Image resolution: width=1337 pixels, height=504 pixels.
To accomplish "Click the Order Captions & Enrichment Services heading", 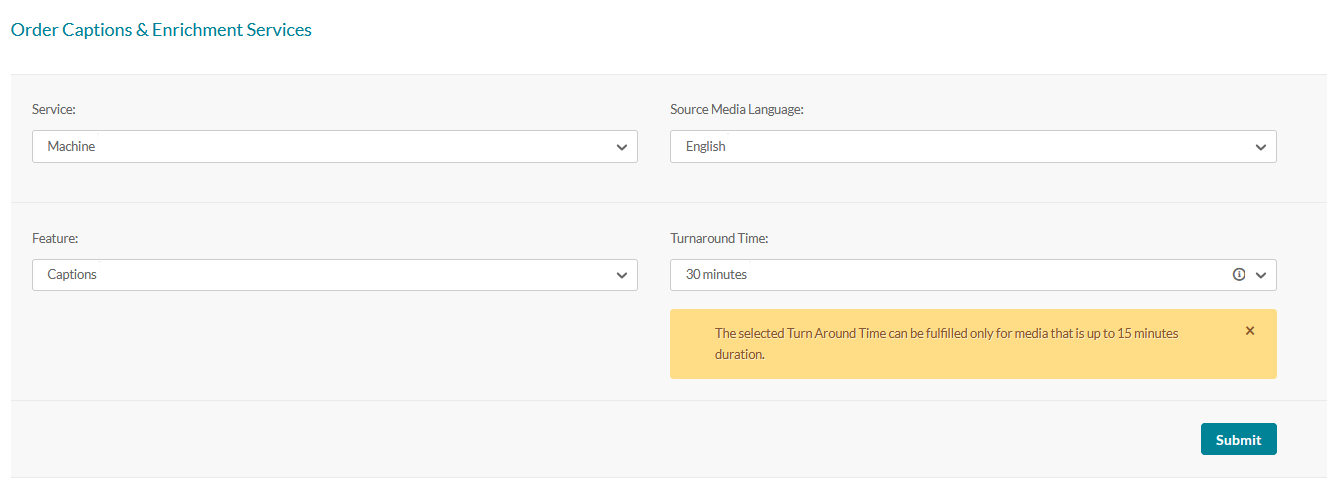I will (161, 30).
